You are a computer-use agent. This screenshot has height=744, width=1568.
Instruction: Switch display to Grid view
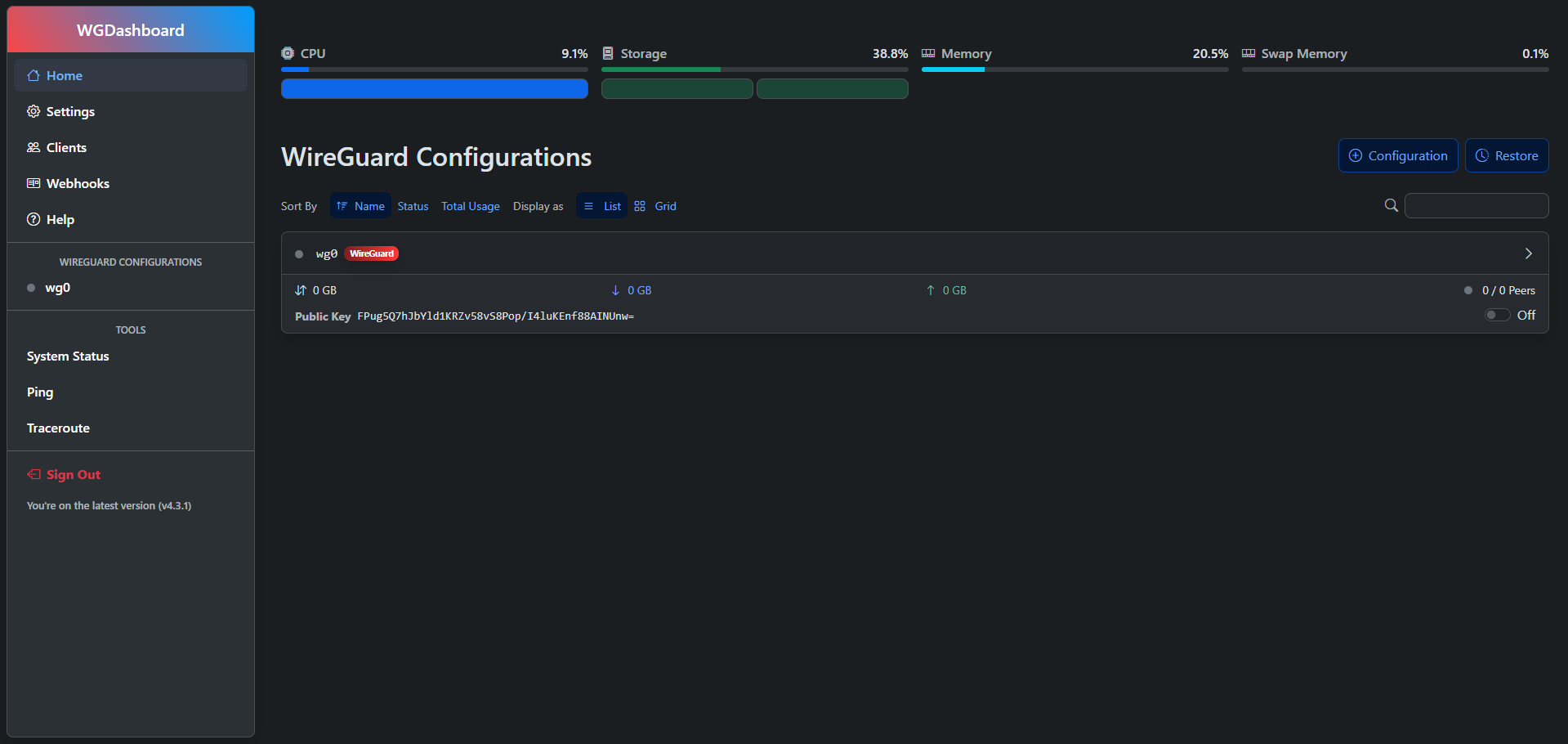(x=655, y=206)
